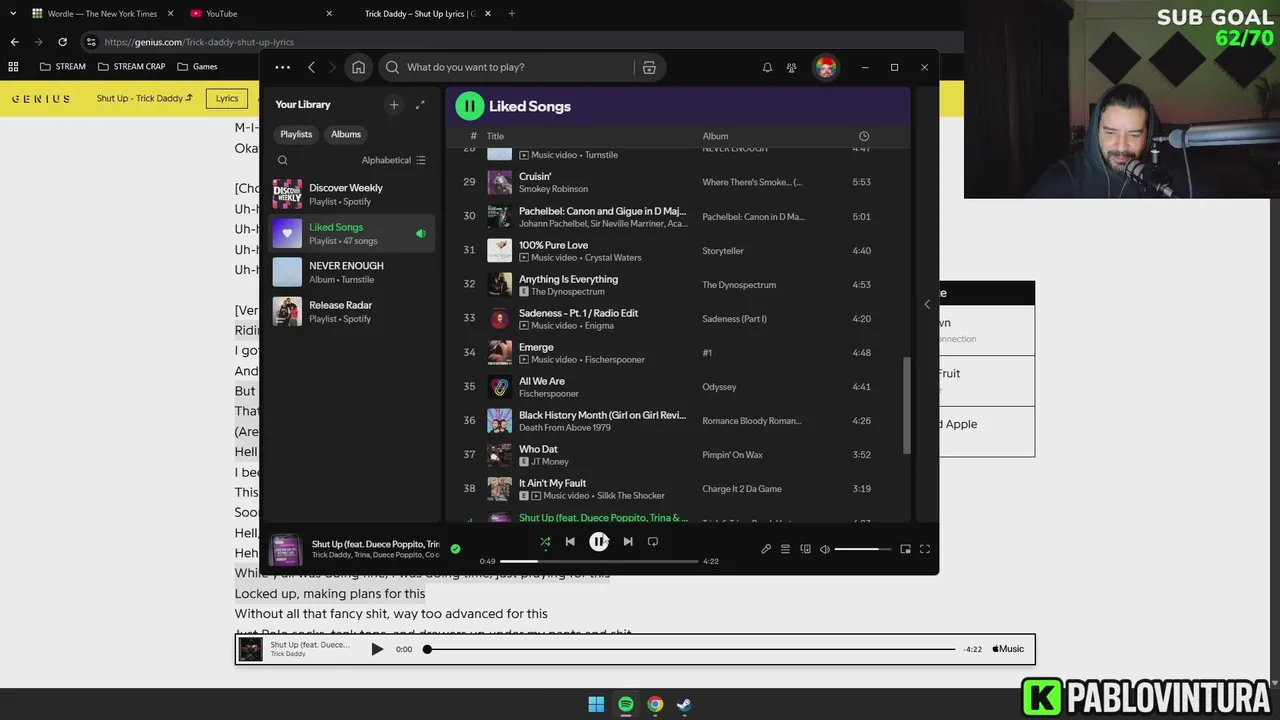Select the Sadeness - Pt. 1 track
1280x720 pixels.
pyautogui.click(x=677, y=318)
